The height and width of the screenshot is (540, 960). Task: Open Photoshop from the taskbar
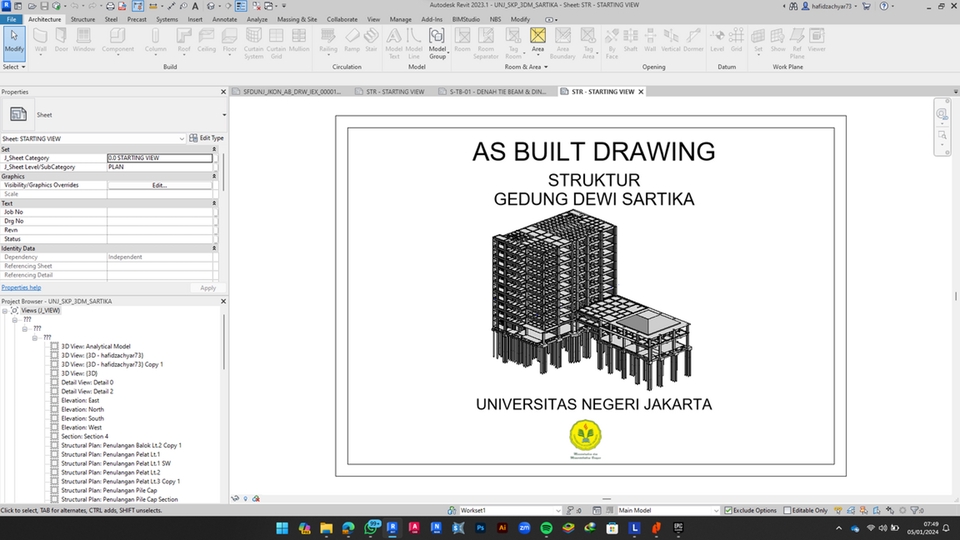pos(481,528)
